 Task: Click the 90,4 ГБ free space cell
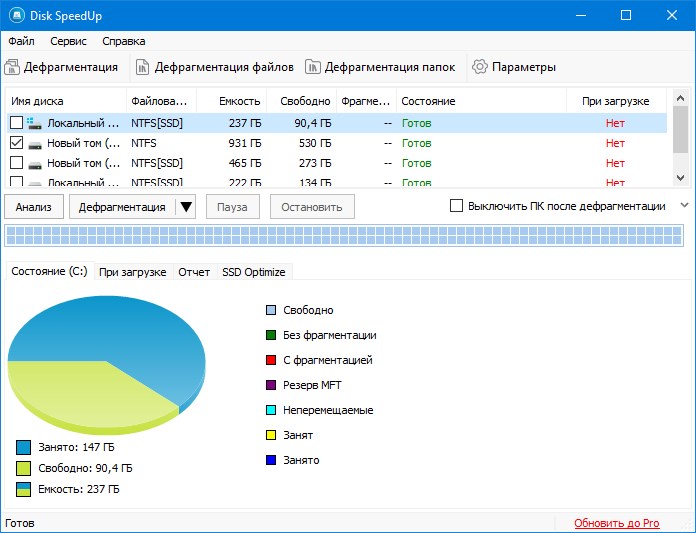(313, 123)
